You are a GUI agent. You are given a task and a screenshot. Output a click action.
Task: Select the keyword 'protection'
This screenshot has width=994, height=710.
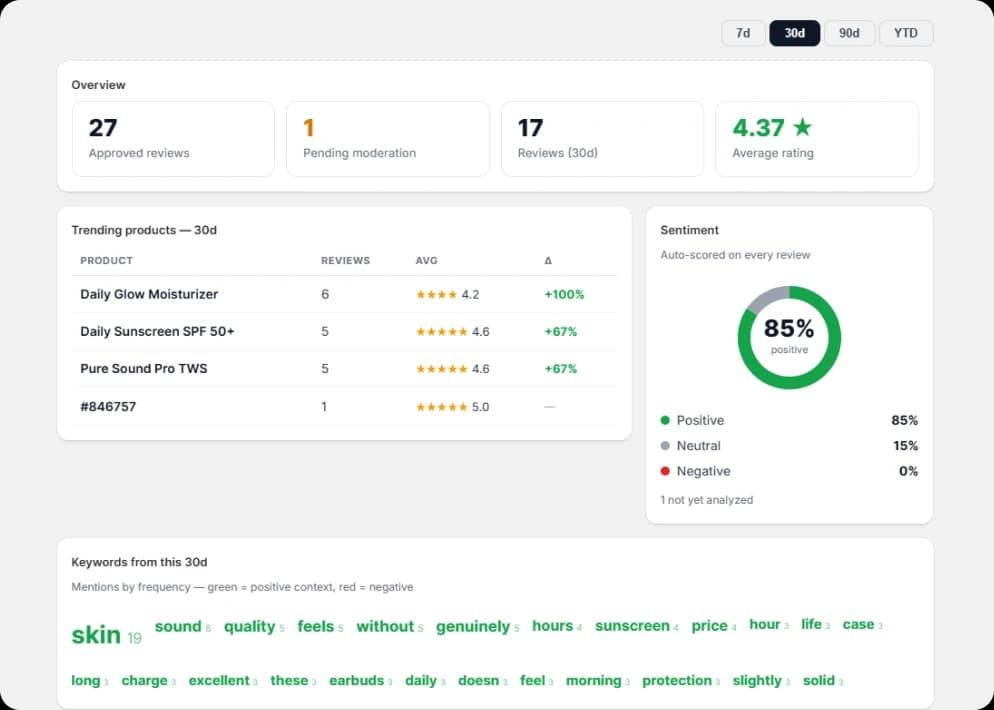677,681
